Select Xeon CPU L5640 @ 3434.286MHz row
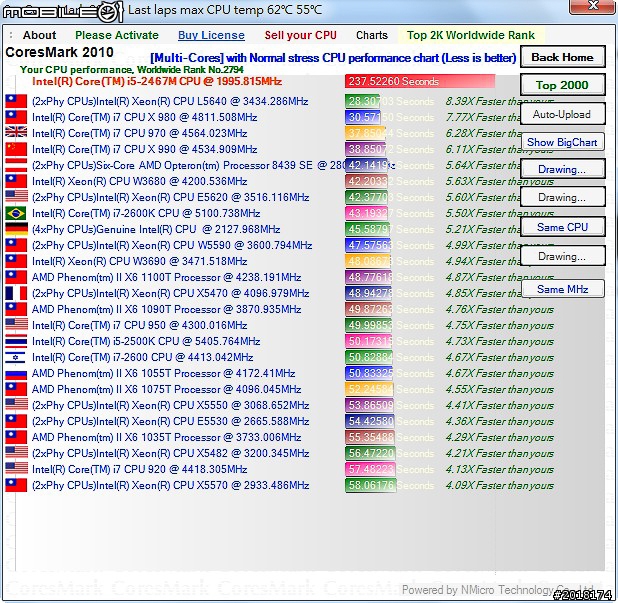Viewport: 618px width, 603px height. point(170,101)
